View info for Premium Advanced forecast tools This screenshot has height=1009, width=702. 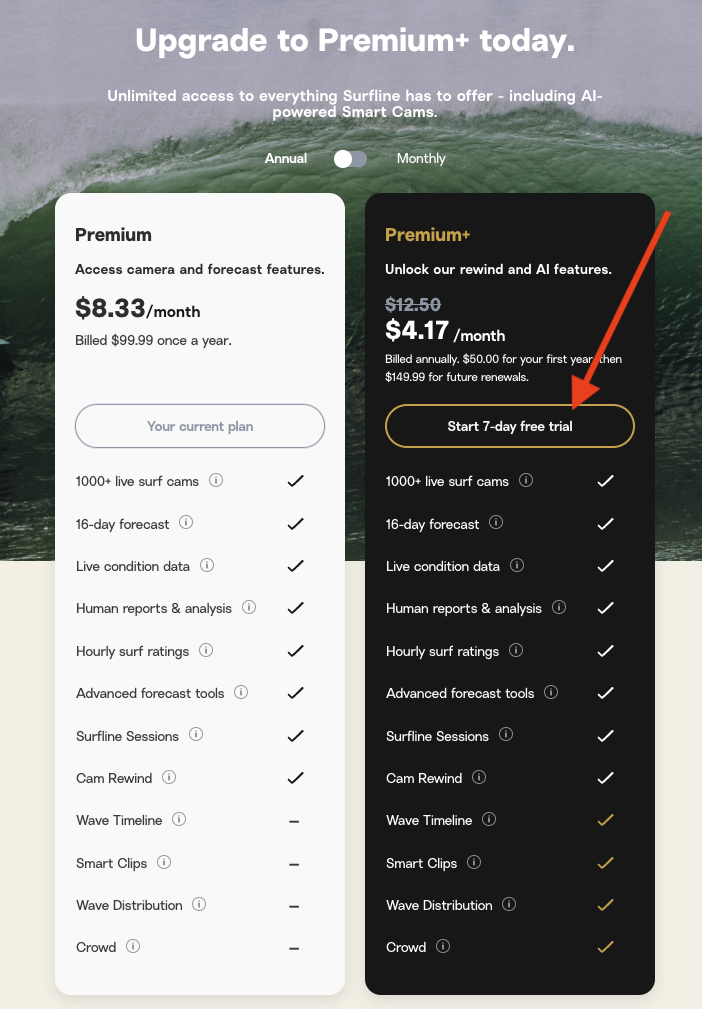[241, 692]
